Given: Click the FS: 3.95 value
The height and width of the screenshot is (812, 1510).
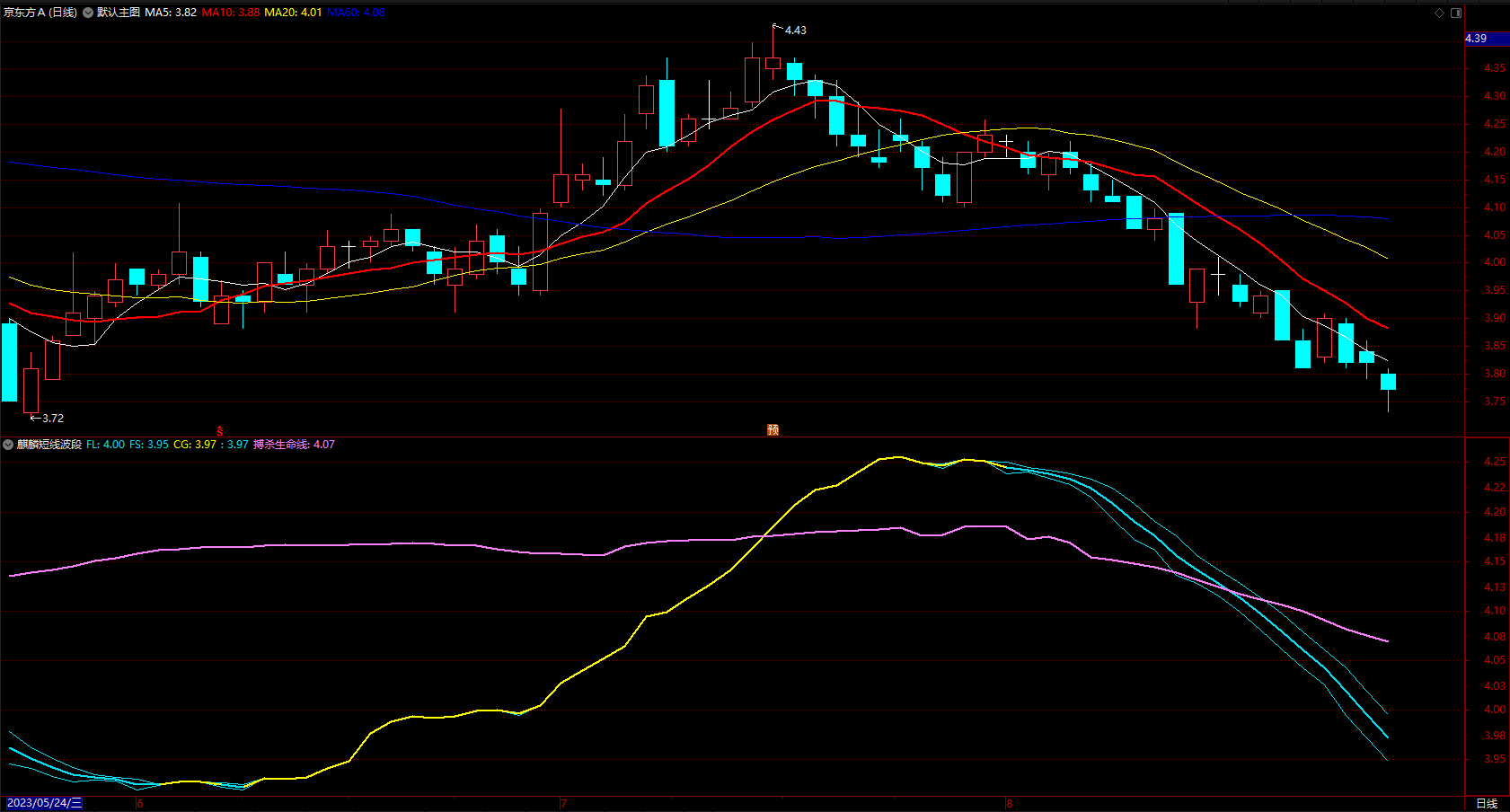Looking at the screenshot, I should point(149,445).
